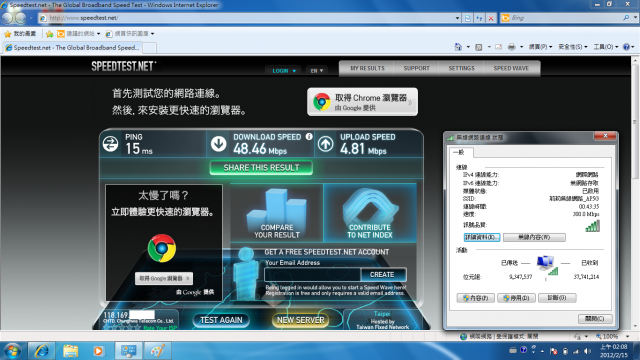The width and height of the screenshot is (640, 360).
Task: Open the Tools (工具) command menu
Action: [x=605, y=47]
